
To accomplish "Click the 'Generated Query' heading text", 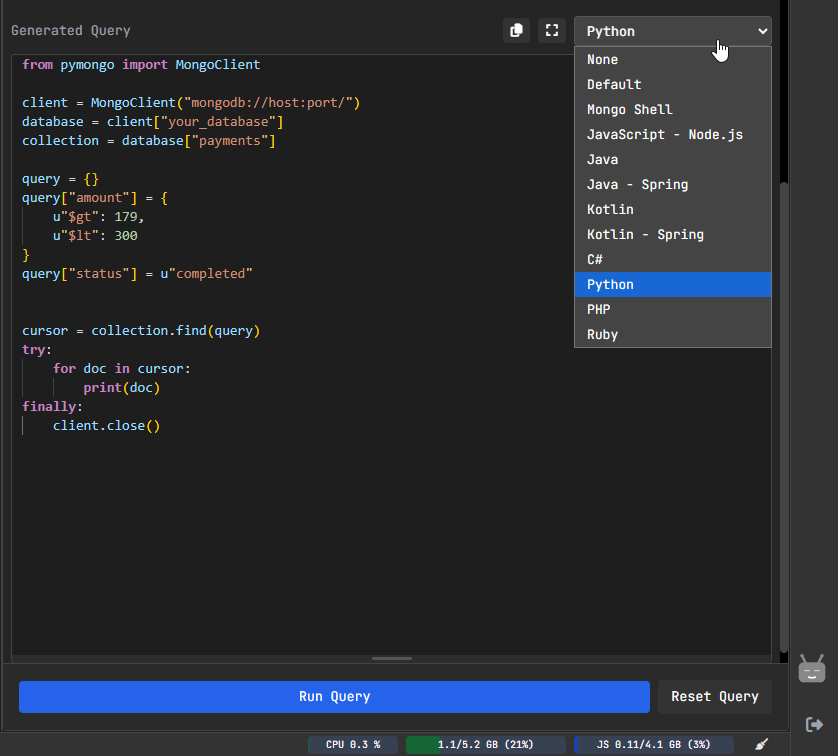I will click(71, 30).
